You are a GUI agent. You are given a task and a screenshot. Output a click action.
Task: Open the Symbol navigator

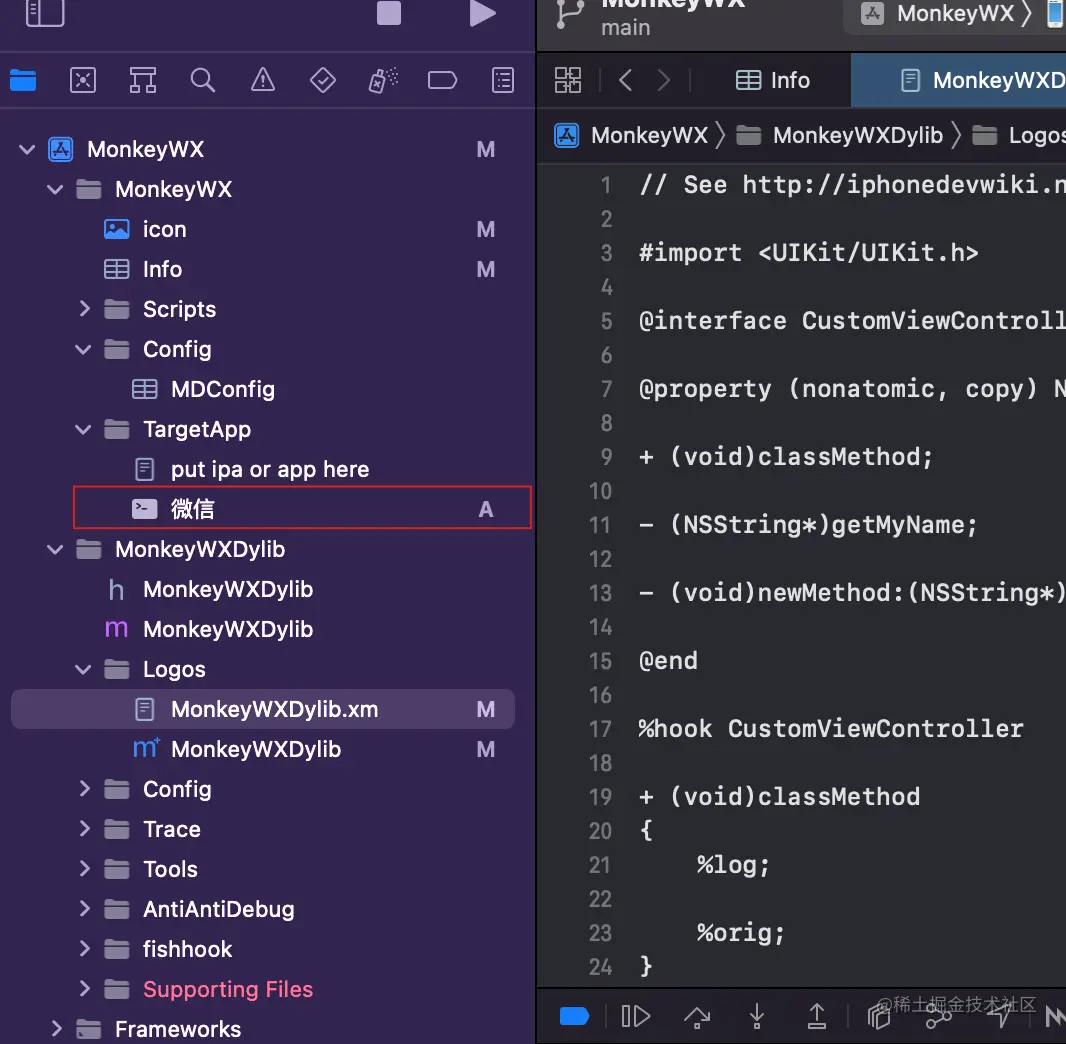143,80
